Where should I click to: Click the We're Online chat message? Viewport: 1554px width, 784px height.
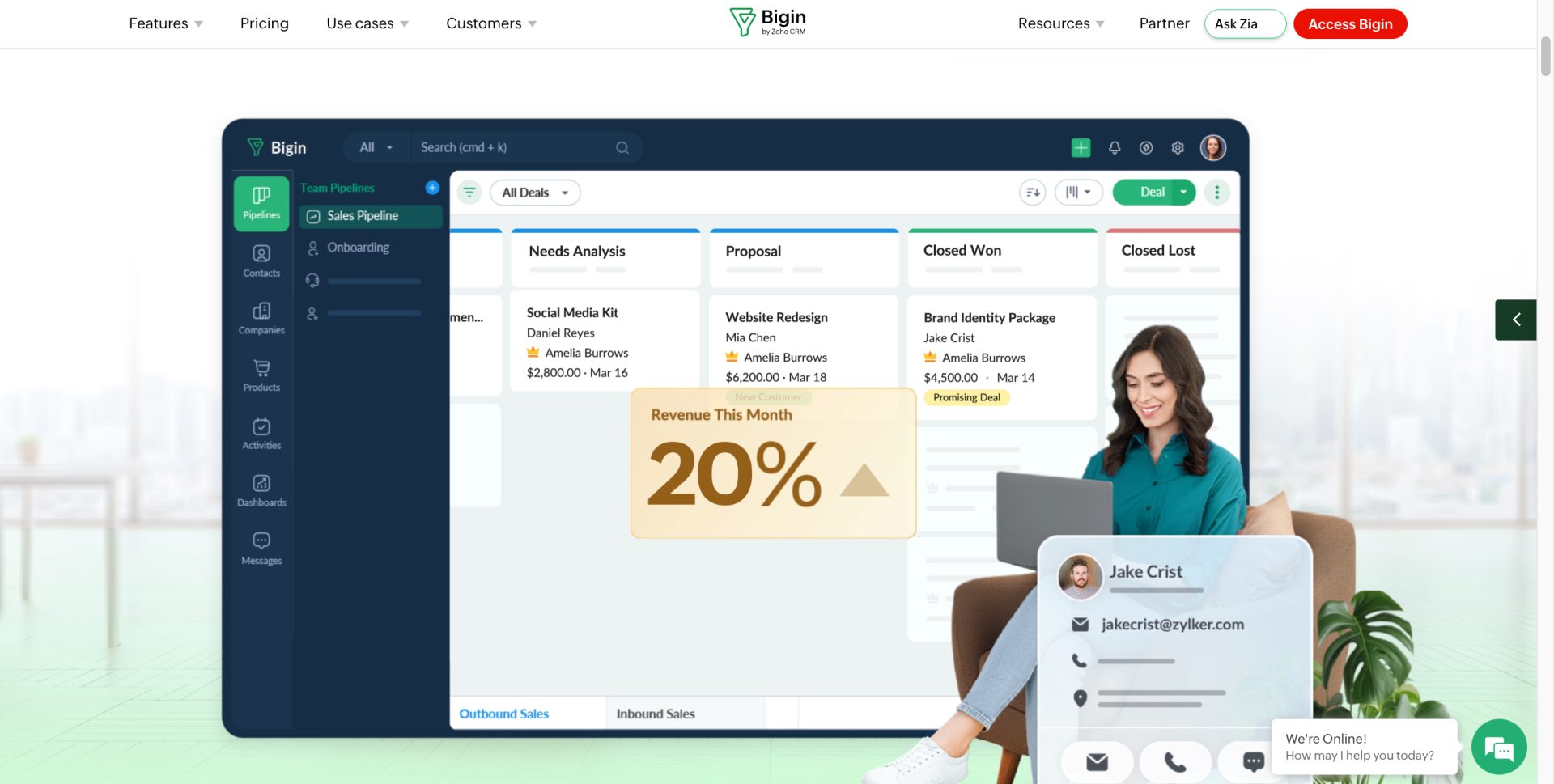[1364, 747]
